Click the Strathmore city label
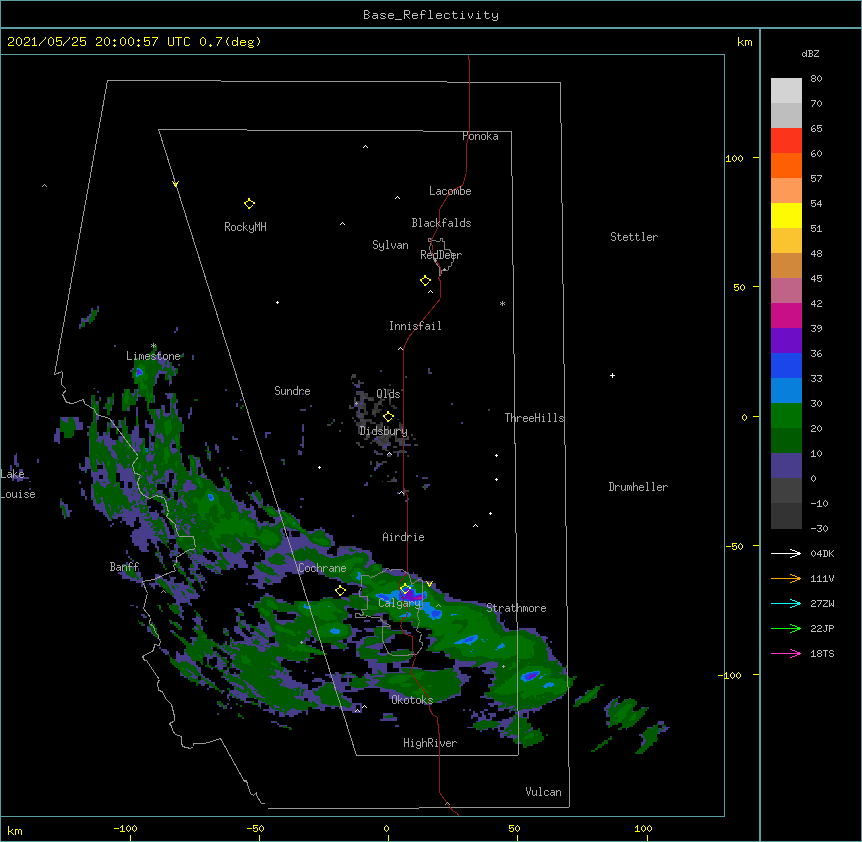 (516, 608)
